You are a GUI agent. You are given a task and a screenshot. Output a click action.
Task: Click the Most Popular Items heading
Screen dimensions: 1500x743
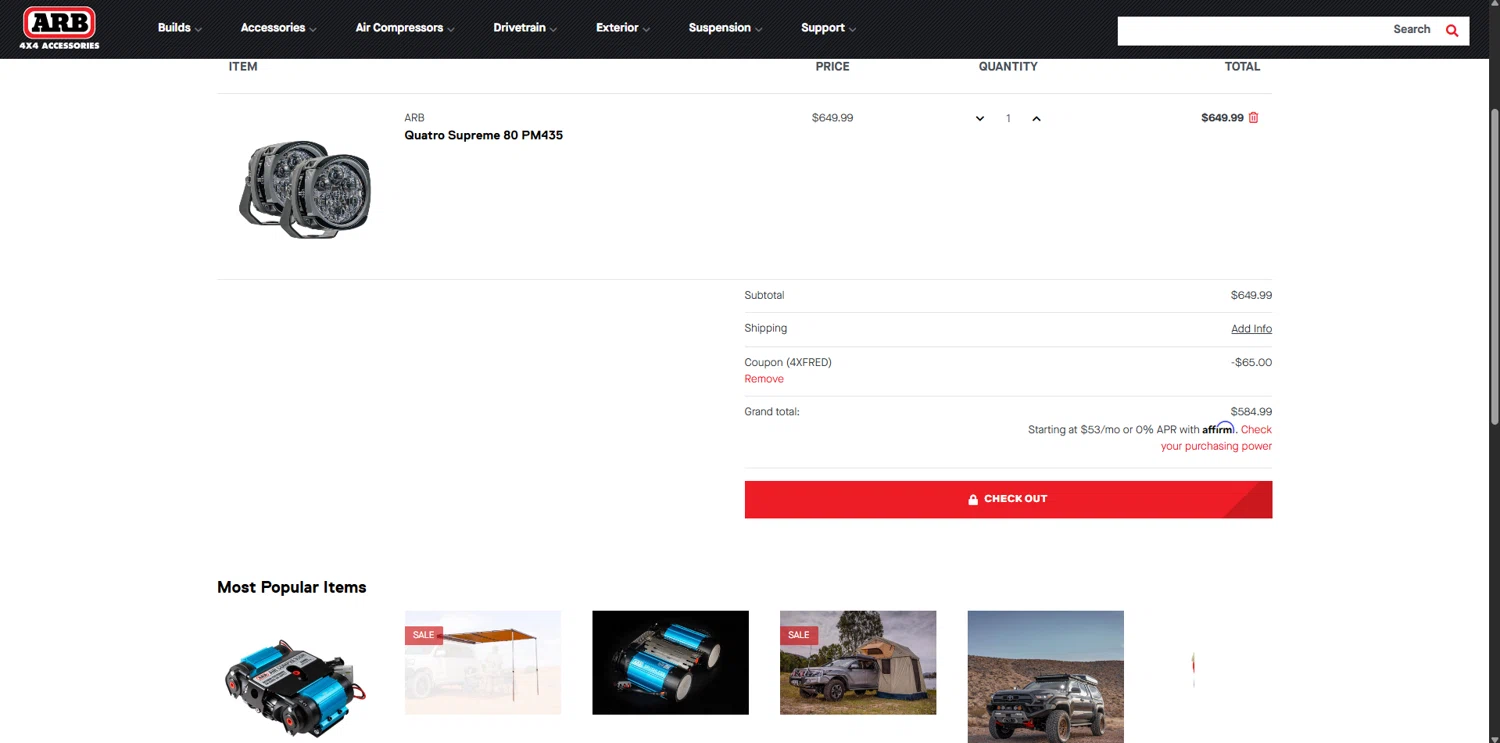coord(292,587)
